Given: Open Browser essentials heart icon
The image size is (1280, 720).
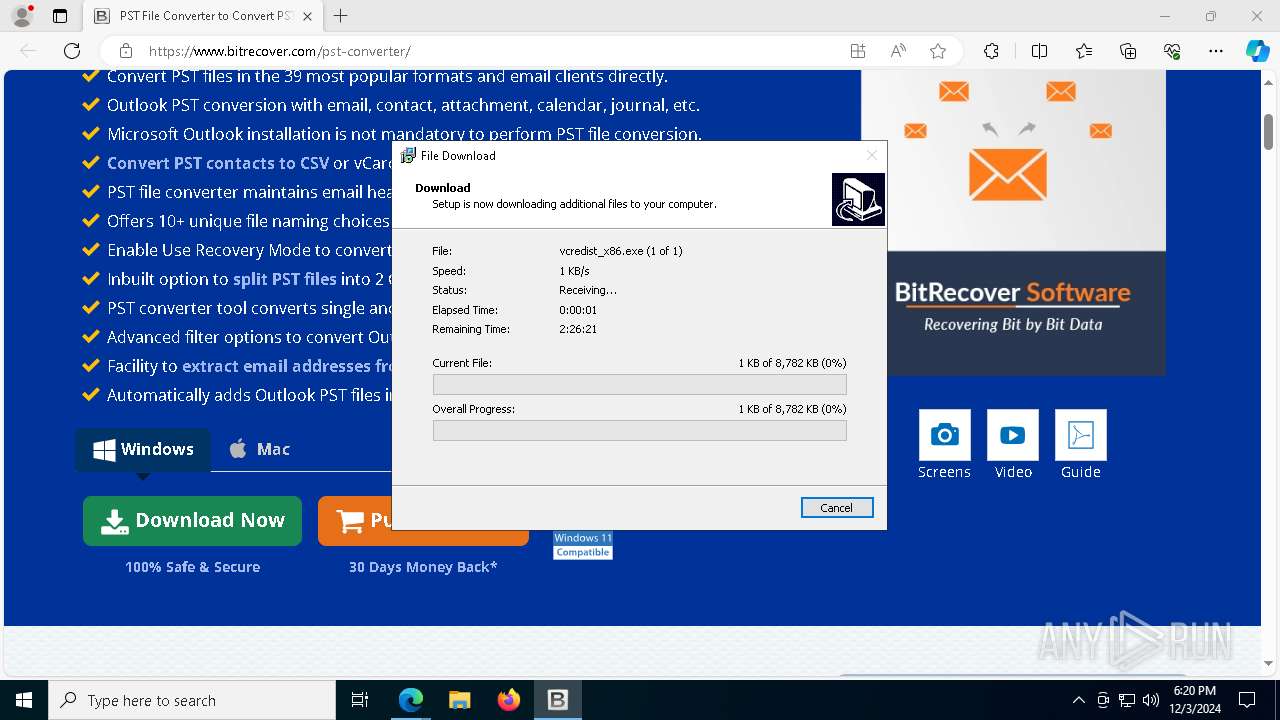Looking at the screenshot, I should click(1172, 51).
